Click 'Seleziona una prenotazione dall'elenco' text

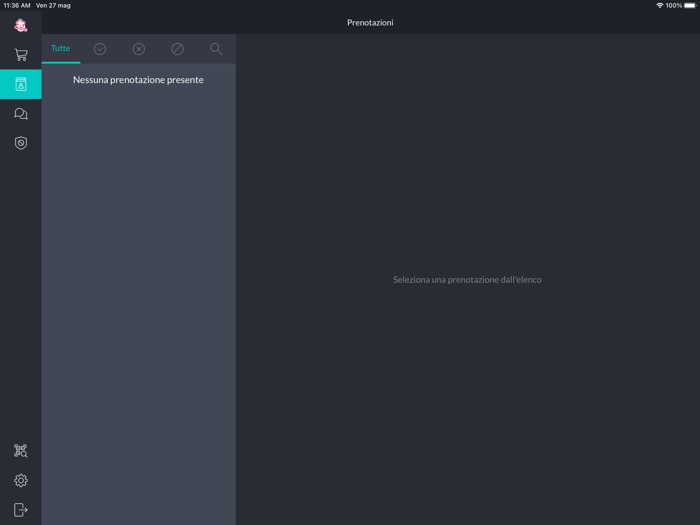(x=467, y=280)
